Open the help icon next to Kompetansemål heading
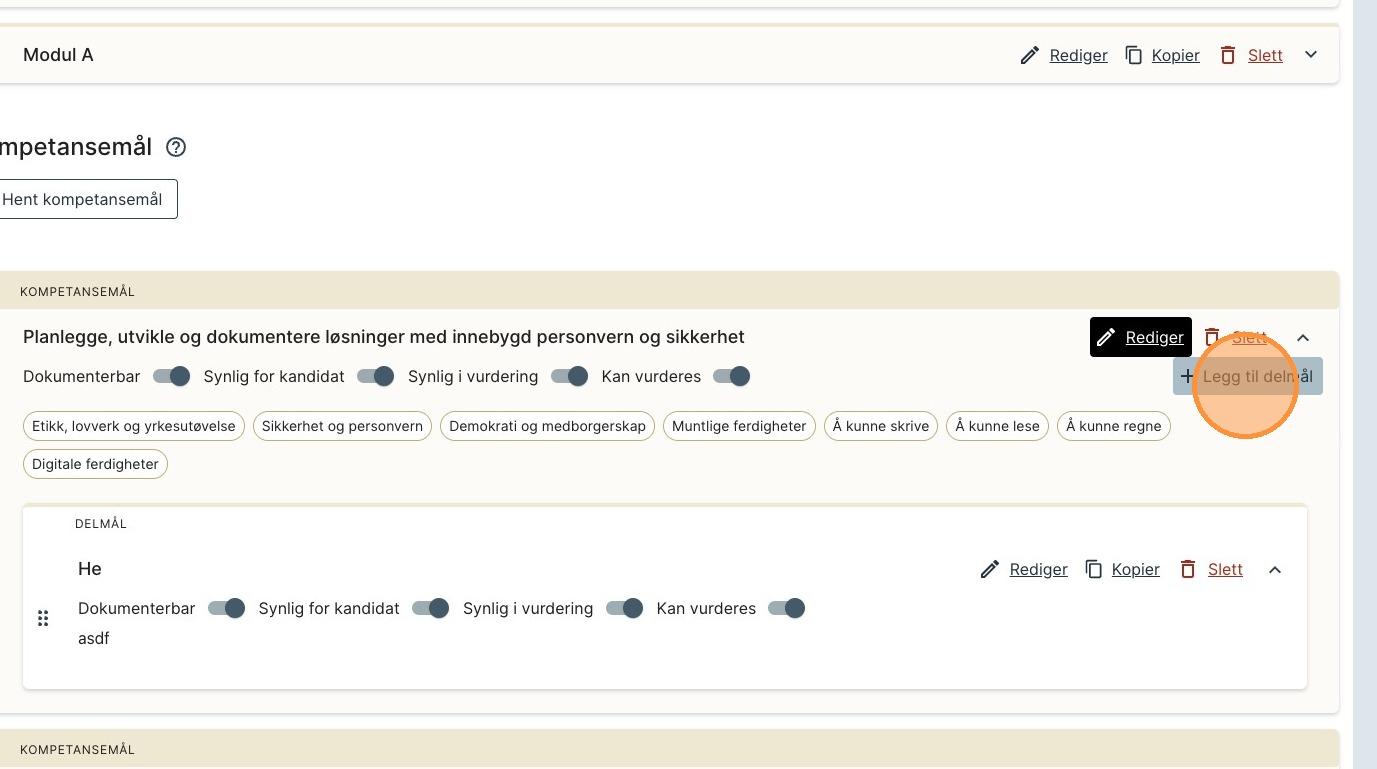 (x=176, y=148)
